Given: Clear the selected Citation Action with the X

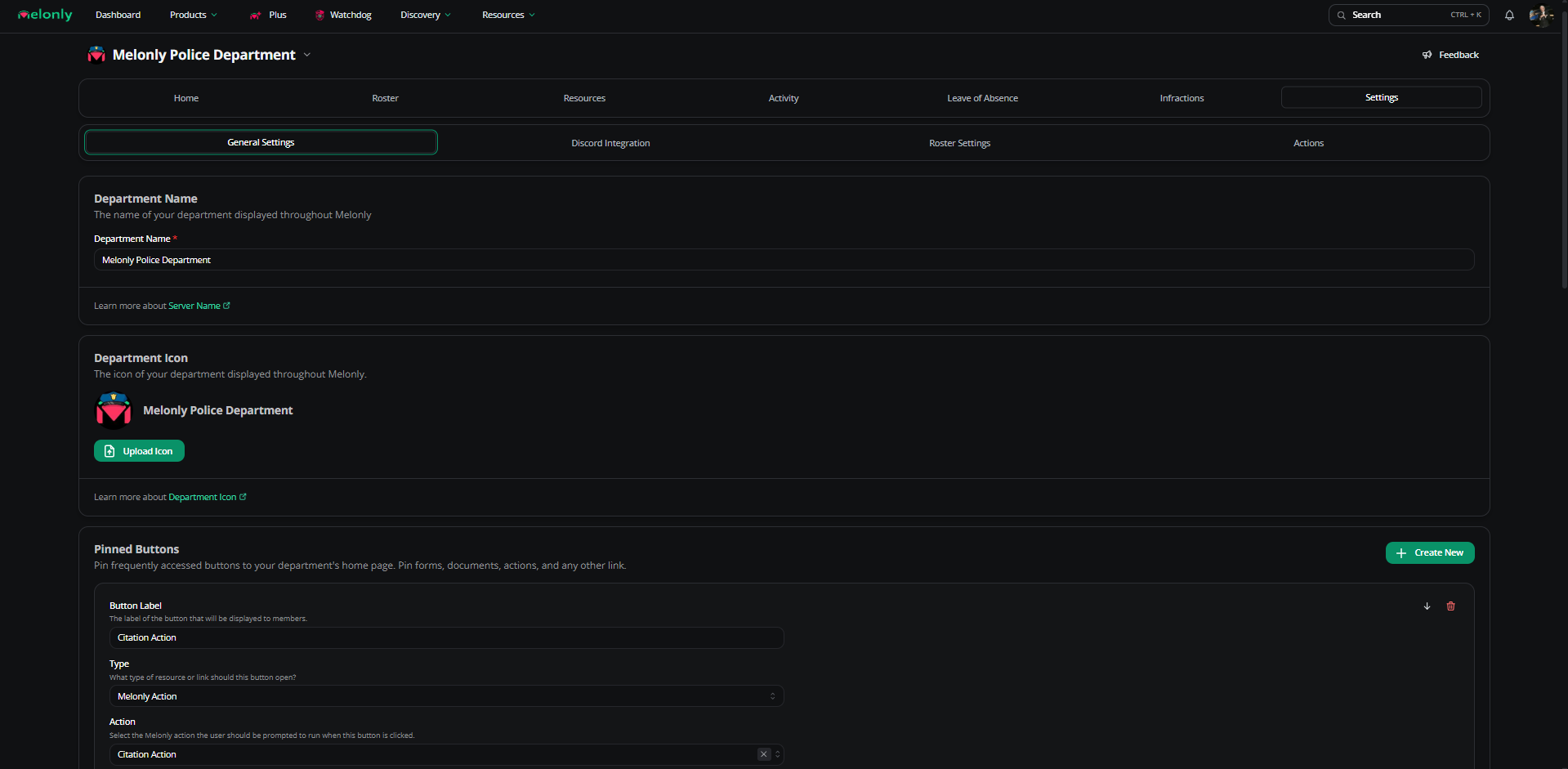Looking at the screenshot, I should pos(764,754).
